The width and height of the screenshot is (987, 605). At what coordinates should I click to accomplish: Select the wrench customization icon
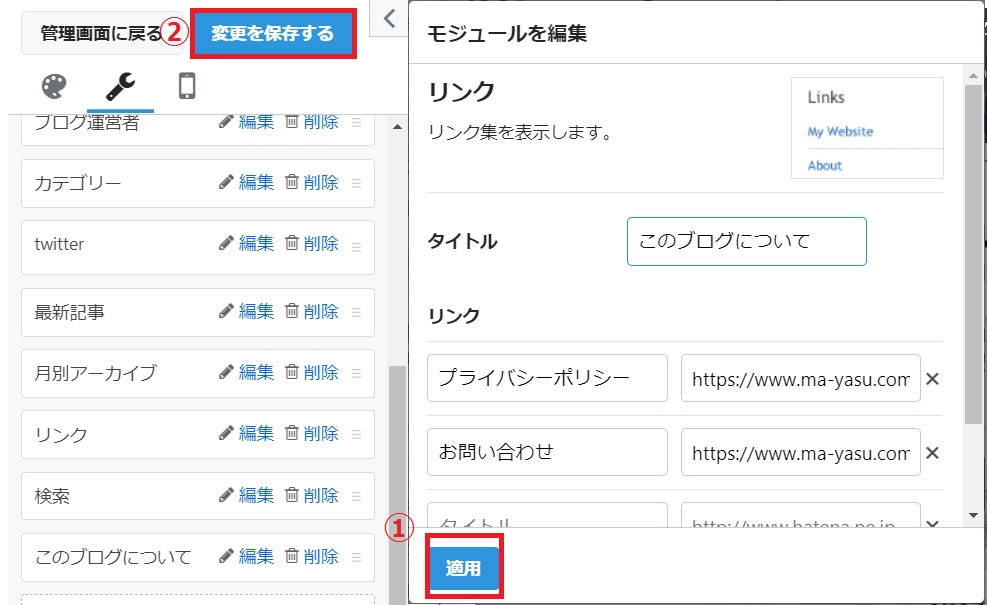pyautogui.click(x=119, y=85)
